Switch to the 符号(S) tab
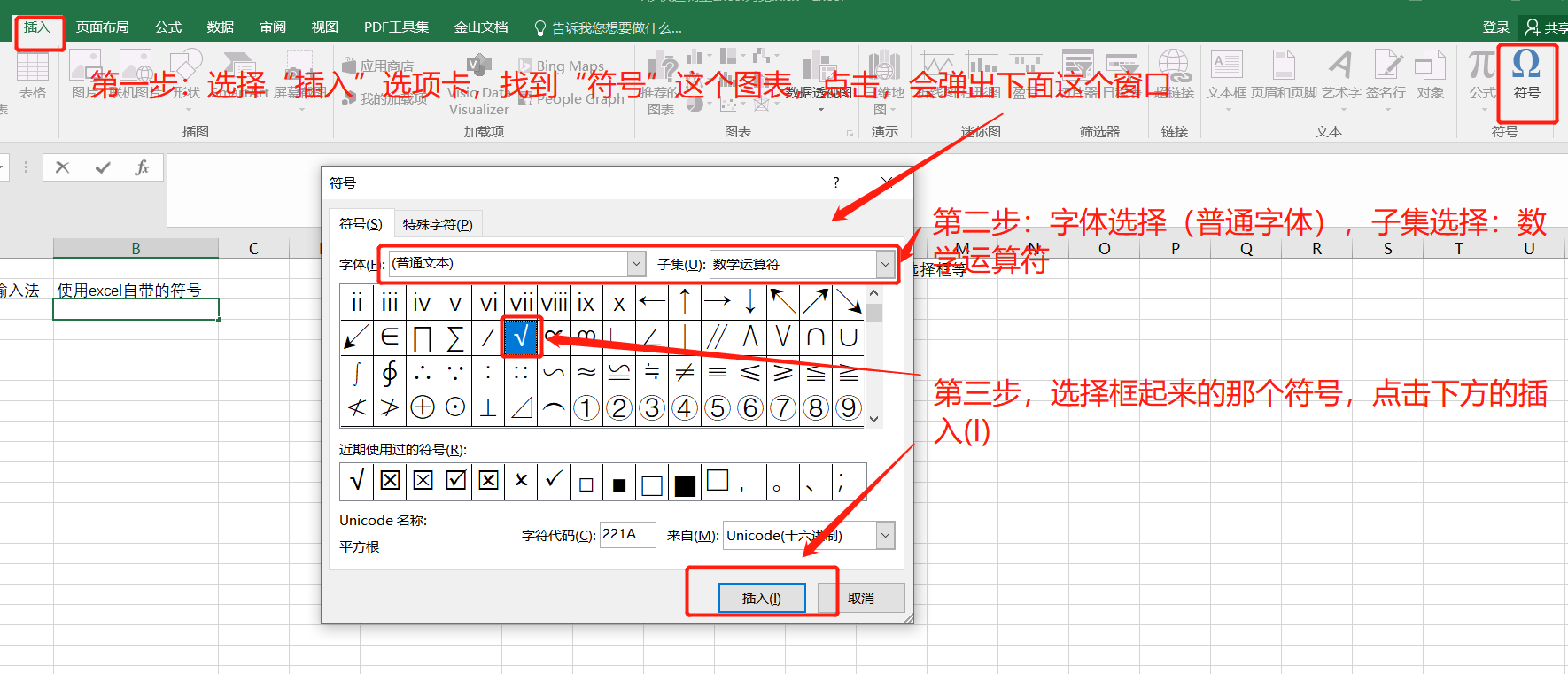1568x674 pixels. tap(361, 224)
